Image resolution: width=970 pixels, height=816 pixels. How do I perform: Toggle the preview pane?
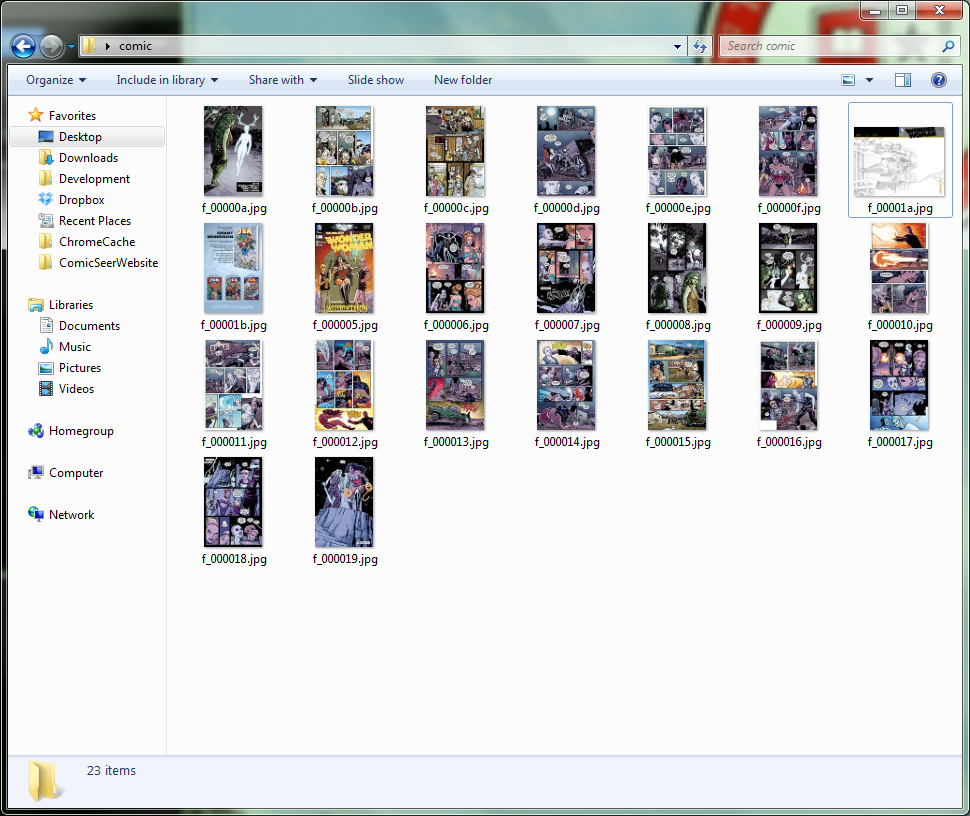(x=903, y=80)
